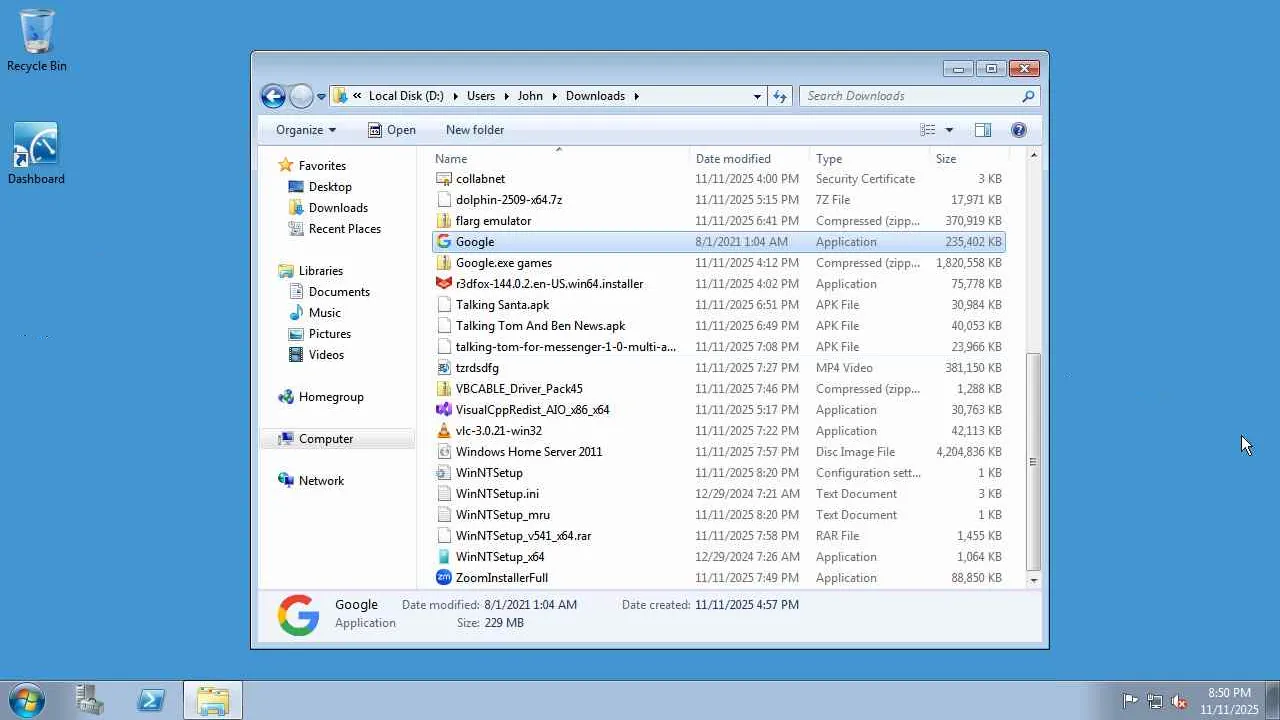Image resolution: width=1280 pixels, height=720 pixels.
Task: Sort files by Date modified column
Action: point(750,159)
